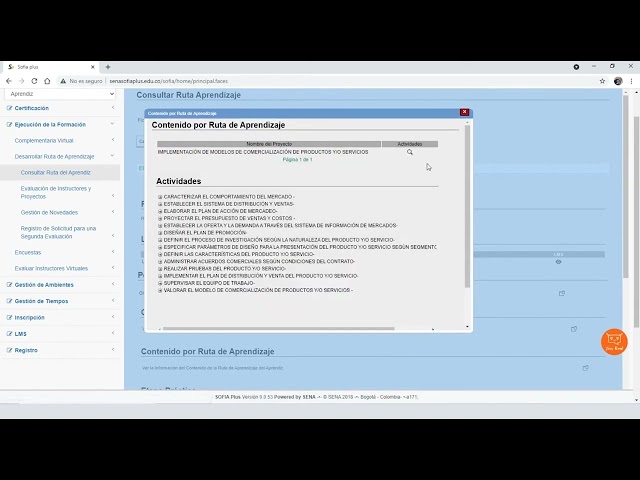Open Chrome three-dot menu
Image resolution: width=640 pixels, height=480 pixels.
tap(631, 81)
